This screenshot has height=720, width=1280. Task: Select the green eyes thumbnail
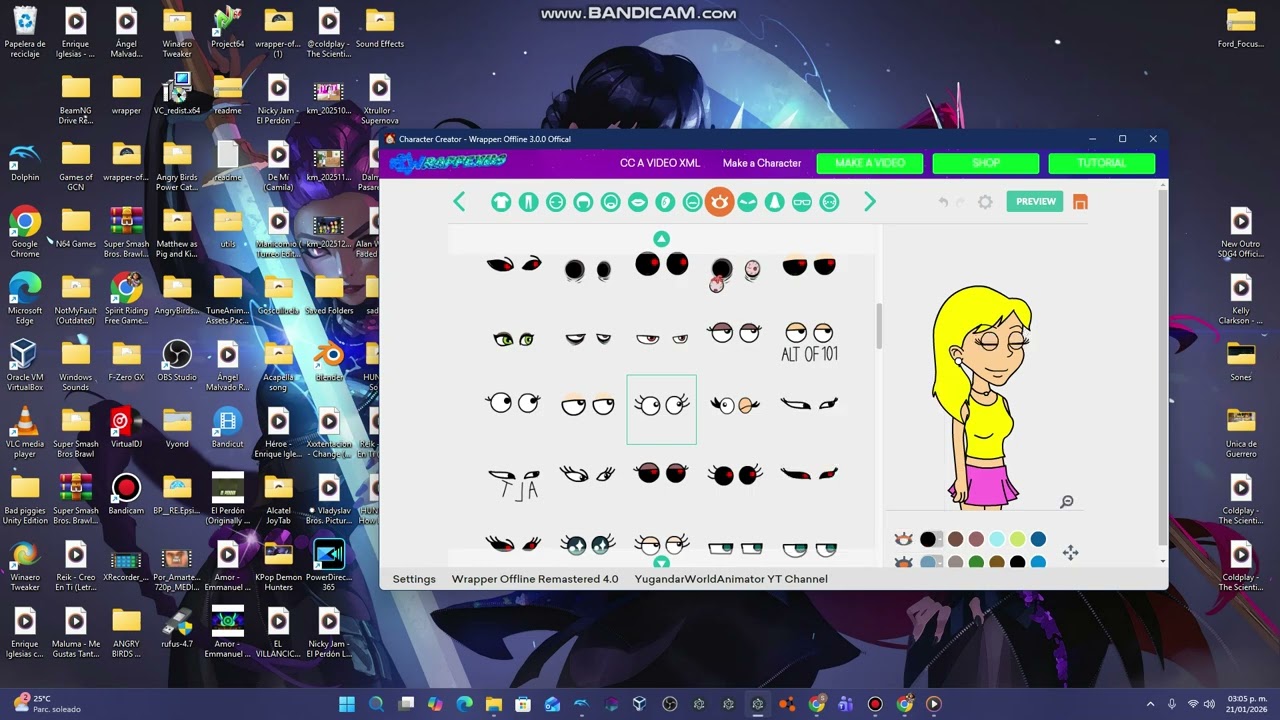tap(513, 339)
